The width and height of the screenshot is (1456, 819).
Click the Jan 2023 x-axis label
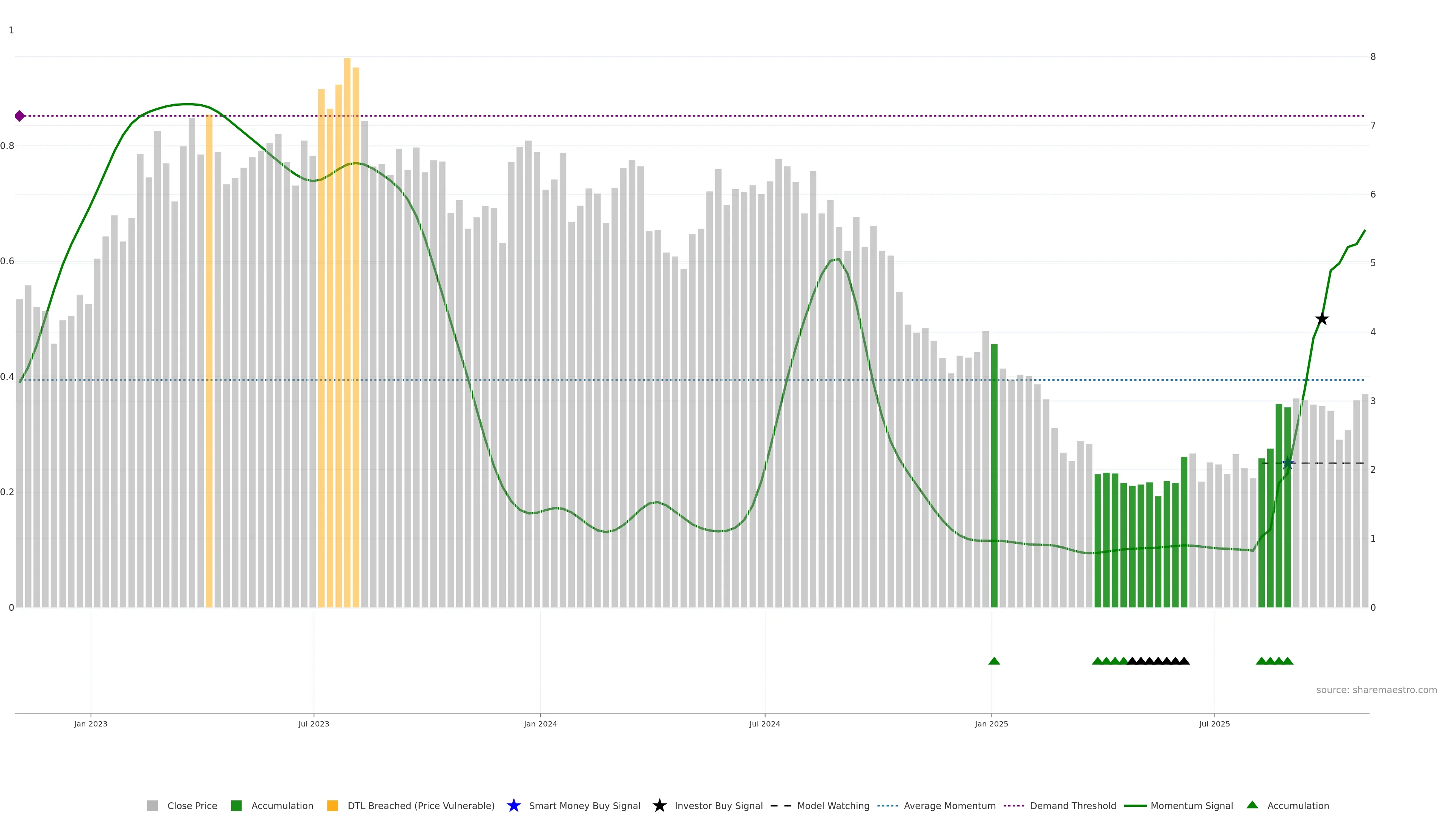[x=91, y=724]
